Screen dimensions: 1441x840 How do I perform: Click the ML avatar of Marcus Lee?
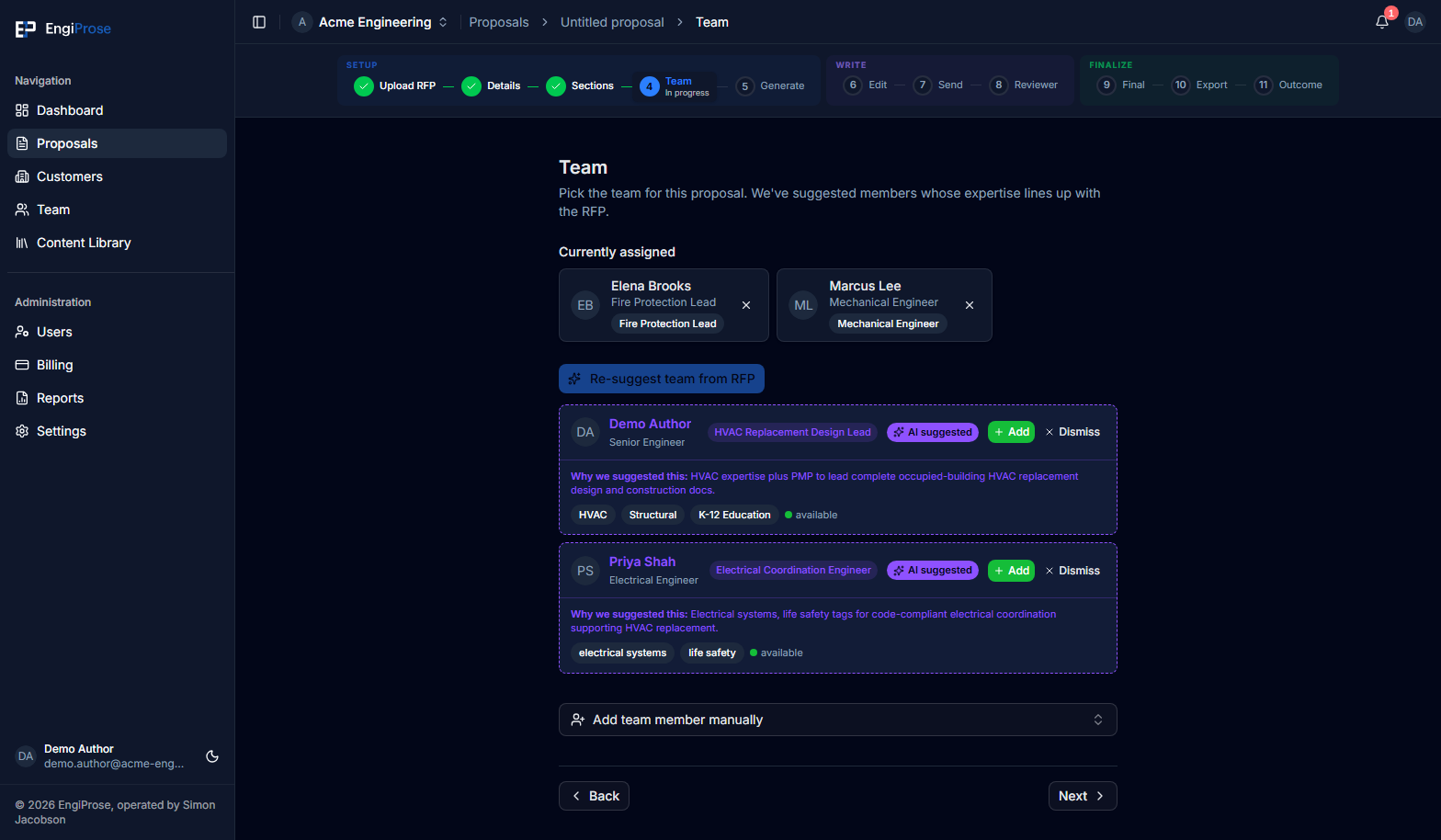pyautogui.click(x=804, y=305)
